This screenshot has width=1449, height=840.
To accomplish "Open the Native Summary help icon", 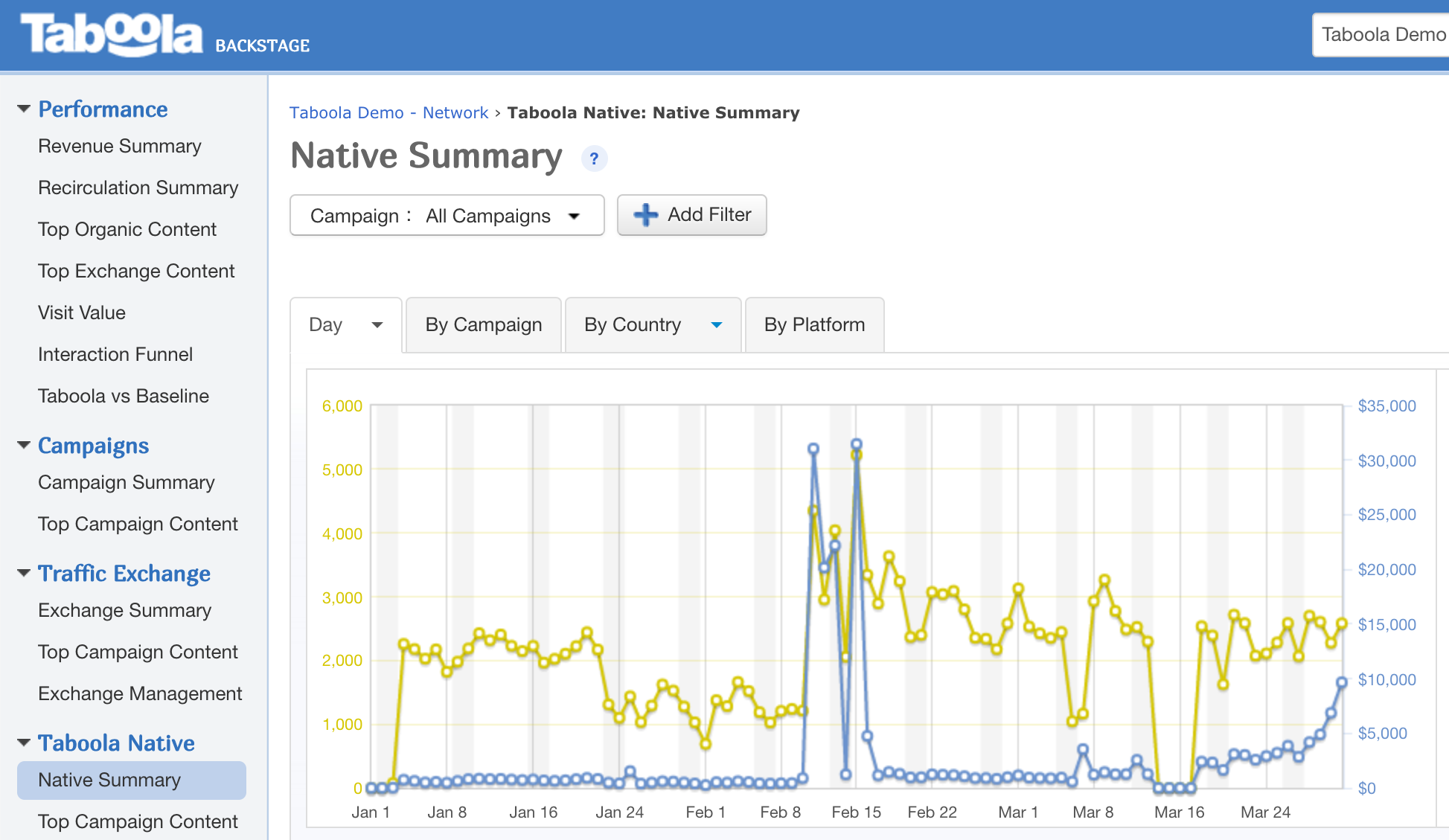I will pos(594,158).
